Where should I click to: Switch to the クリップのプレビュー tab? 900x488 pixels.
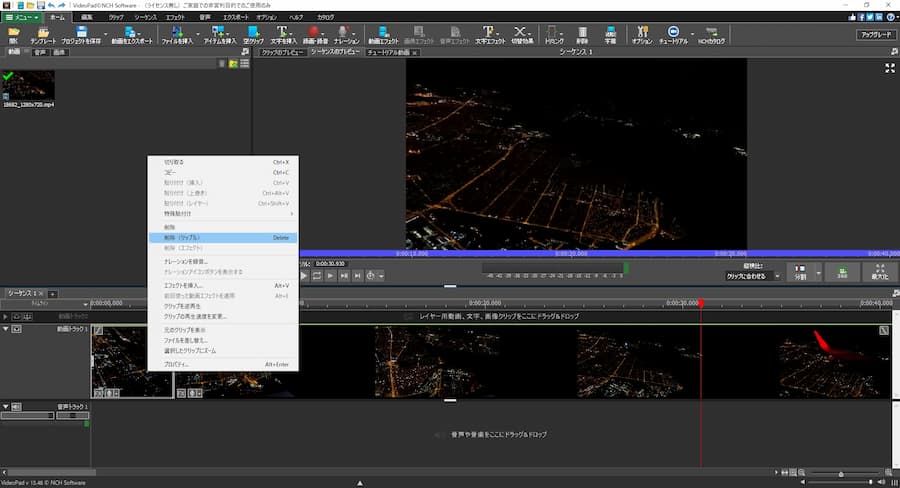click(x=281, y=51)
